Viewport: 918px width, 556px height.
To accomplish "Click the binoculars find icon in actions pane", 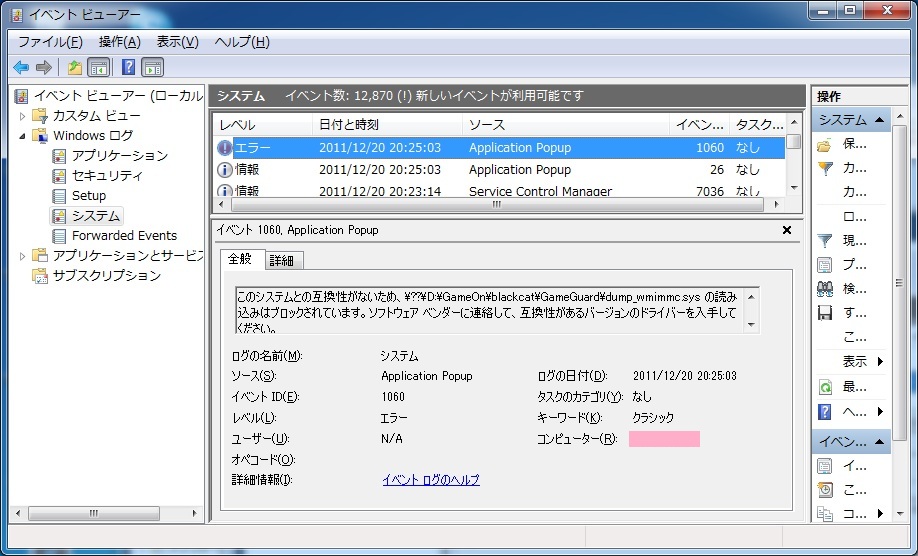I will (825, 289).
